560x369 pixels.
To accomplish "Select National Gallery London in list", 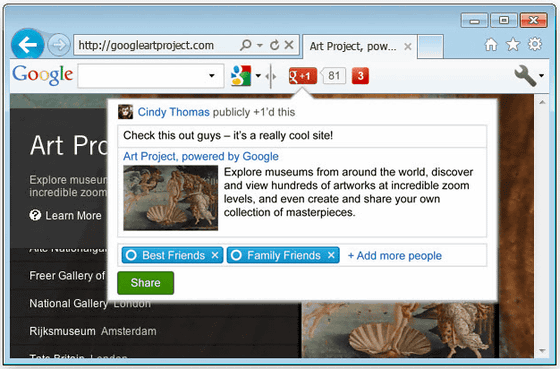I will coord(90,303).
